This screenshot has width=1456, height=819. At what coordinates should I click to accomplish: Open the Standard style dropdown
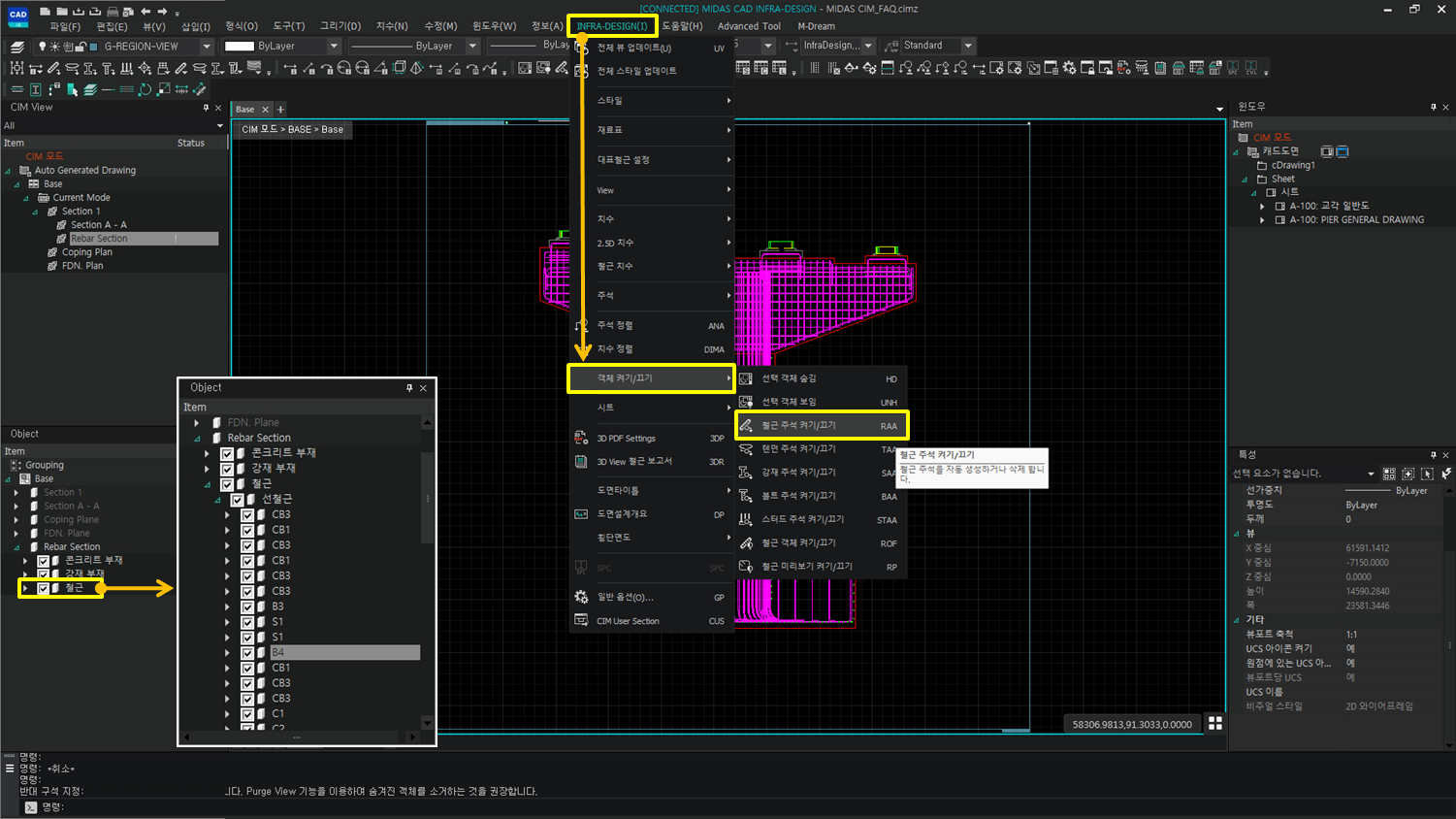pyautogui.click(x=966, y=45)
